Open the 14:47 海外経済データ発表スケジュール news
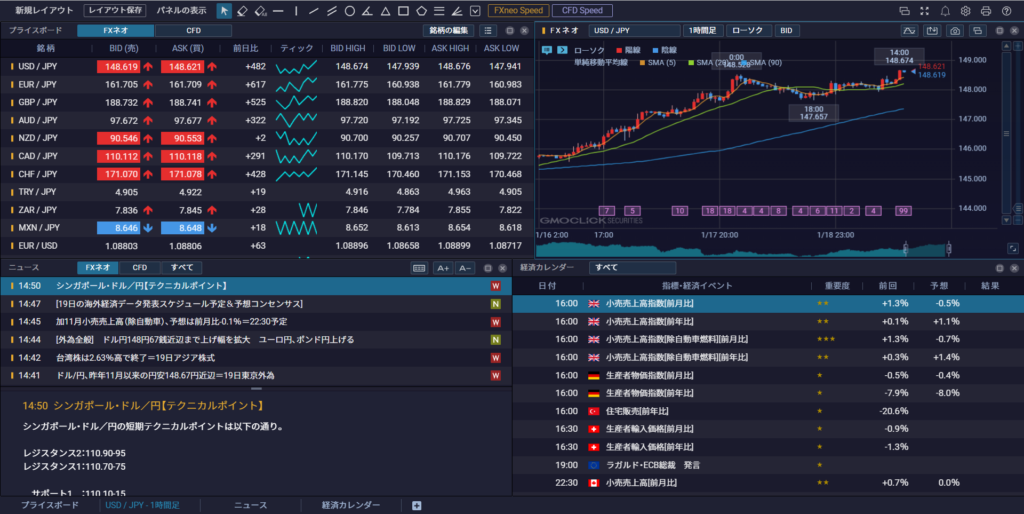 tap(179, 304)
